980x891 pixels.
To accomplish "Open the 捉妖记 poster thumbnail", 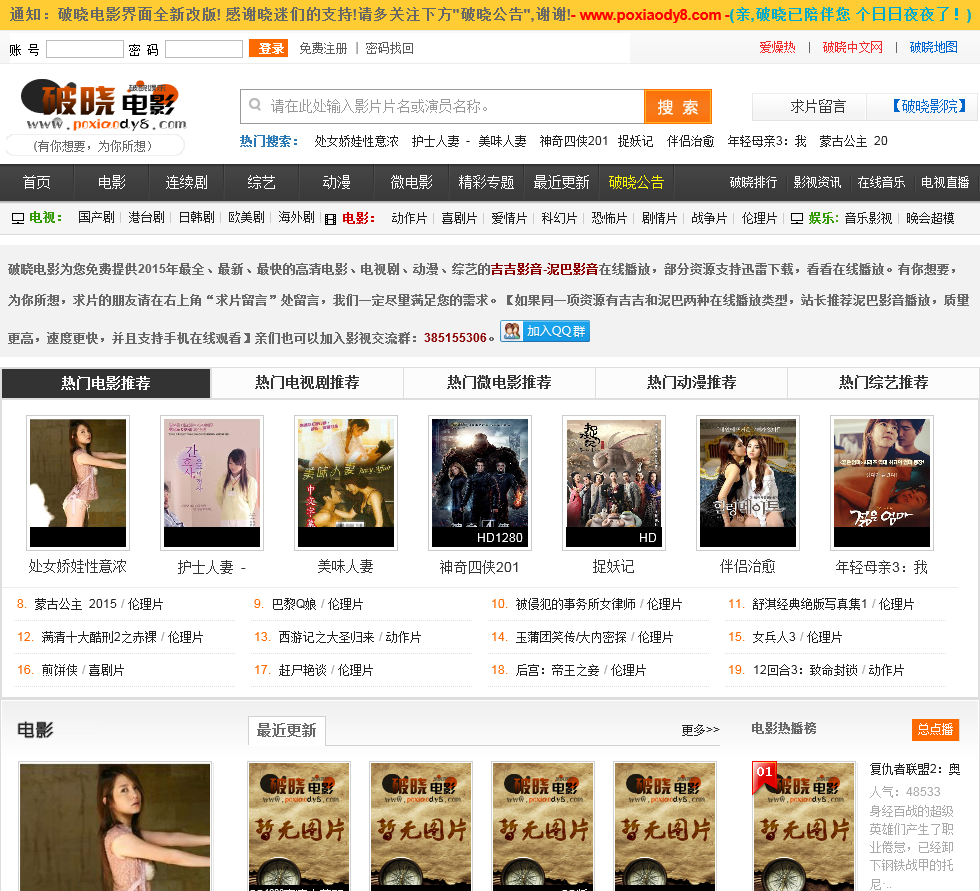I will point(614,483).
